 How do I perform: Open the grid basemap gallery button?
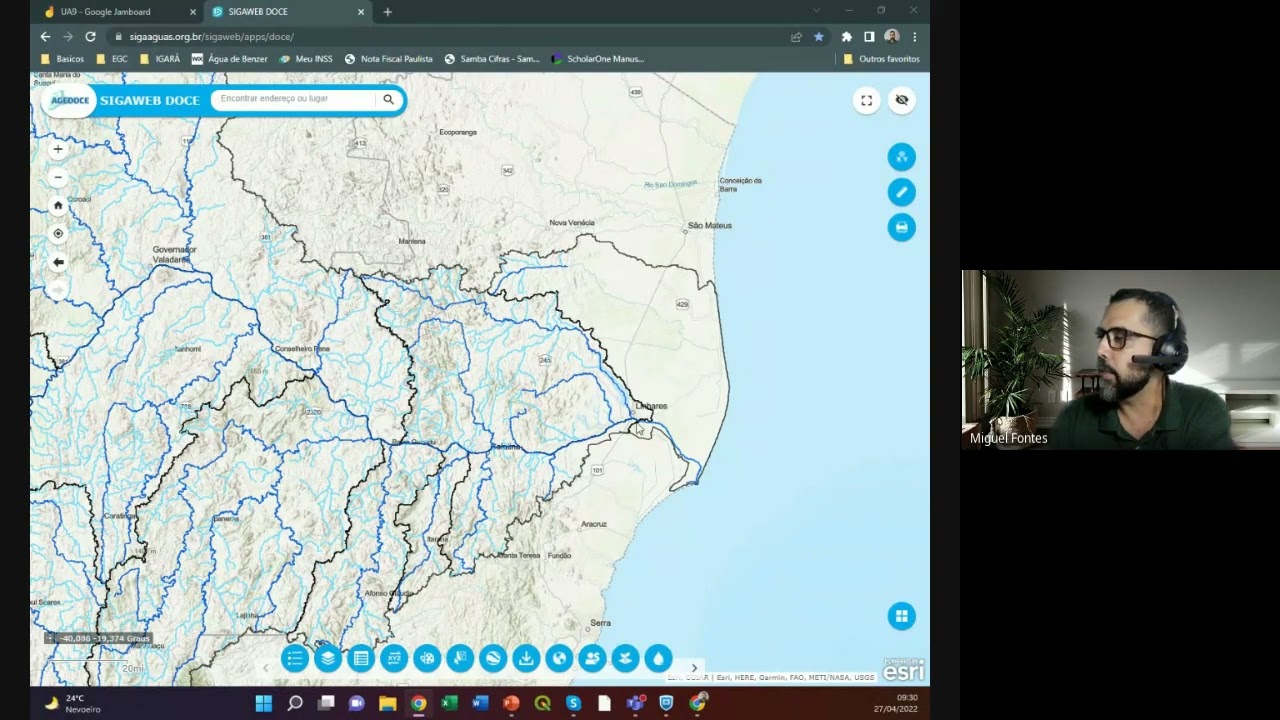click(x=902, y=616)
